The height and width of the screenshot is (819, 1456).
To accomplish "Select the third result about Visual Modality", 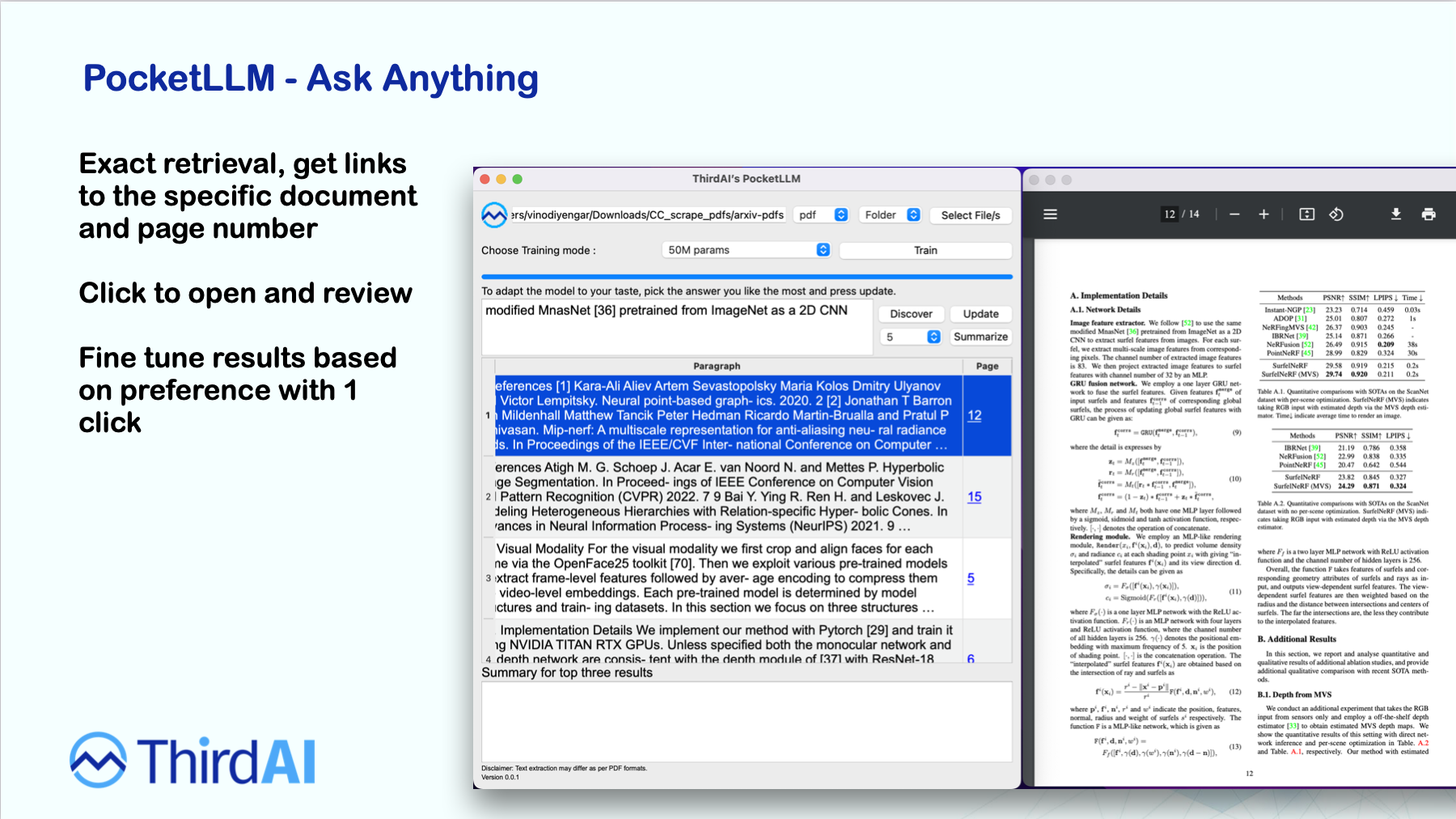I will [x=728, y=579].
